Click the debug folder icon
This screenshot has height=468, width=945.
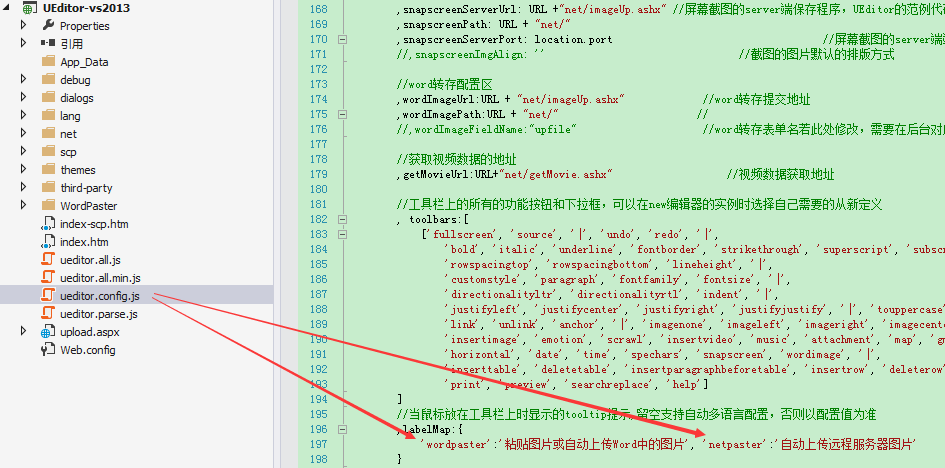tap(48, 80)
